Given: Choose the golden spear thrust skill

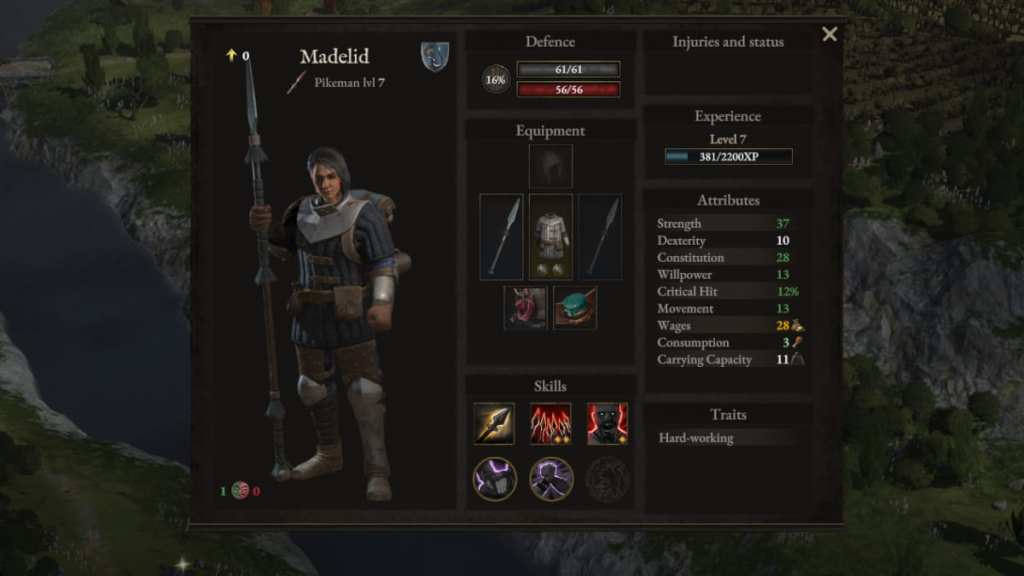Looking at the screenshot, I should coord(494,424).
